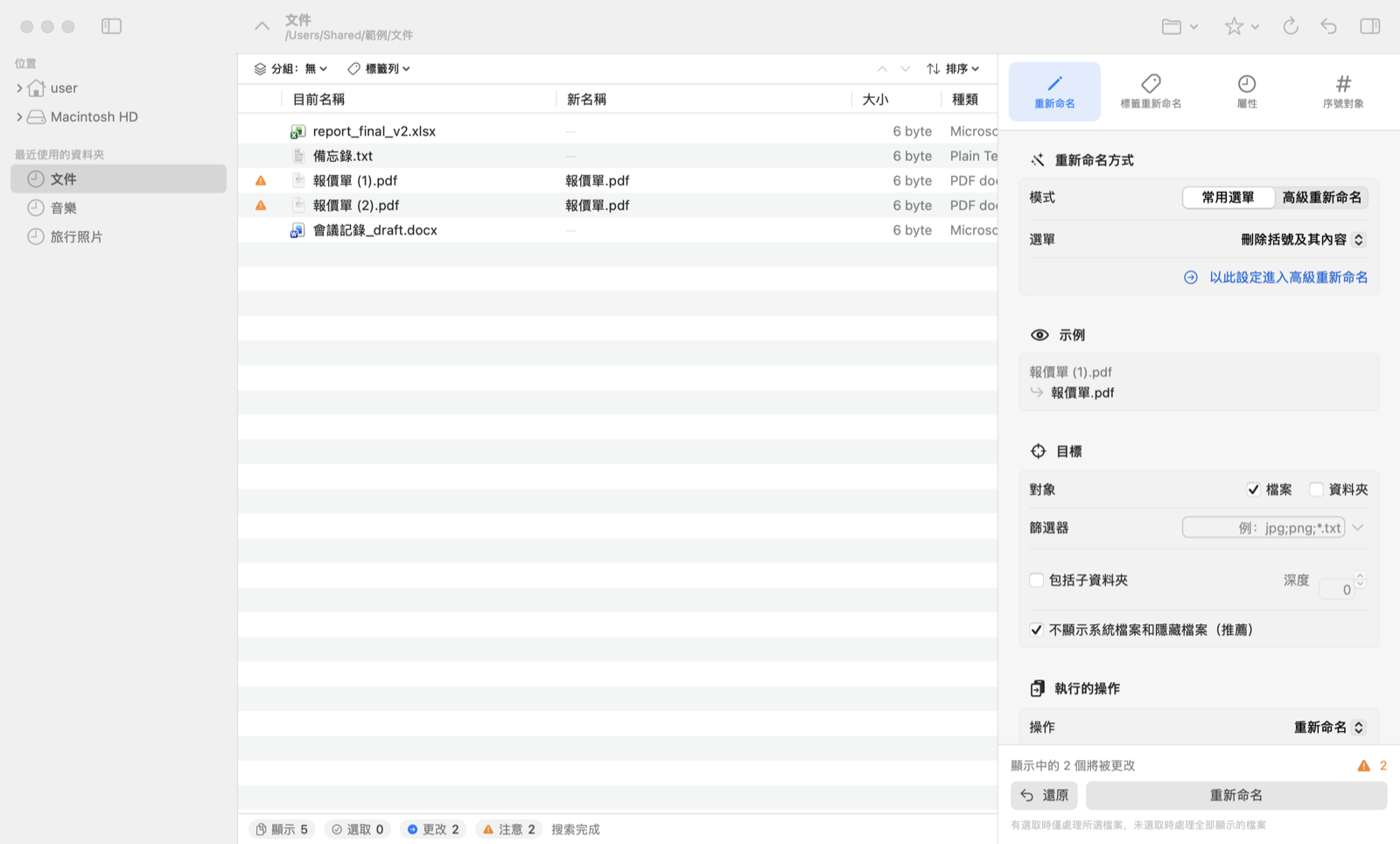1400x844 pixels.
Task: Open the 排序 sort dropdown
Action: tap(953, 68)
